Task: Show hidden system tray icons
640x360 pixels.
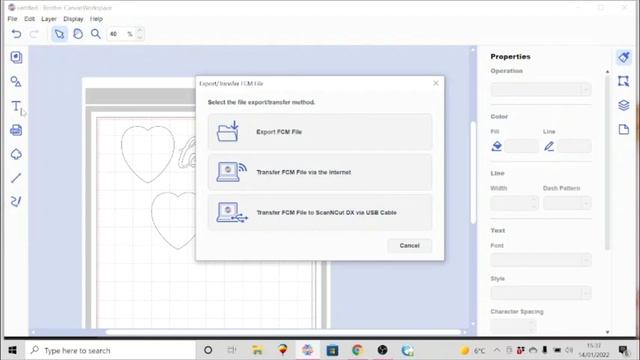Action: 497,350
